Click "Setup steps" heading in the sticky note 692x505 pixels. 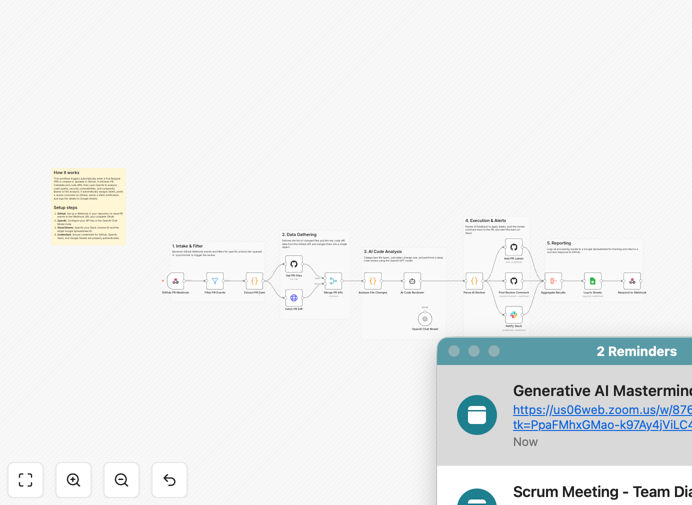tap(66, 207)
